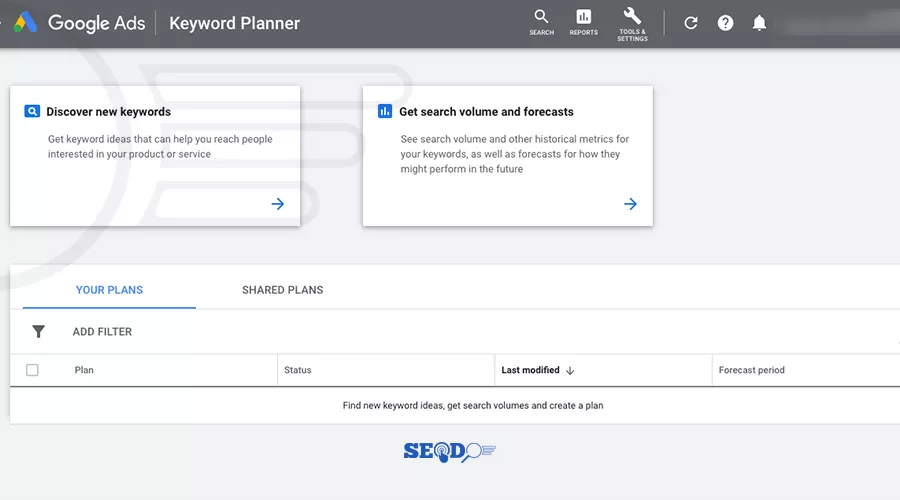The image size is (900, 500).
Task: Open the Search tool in header
Action: (x=541, y=22)
